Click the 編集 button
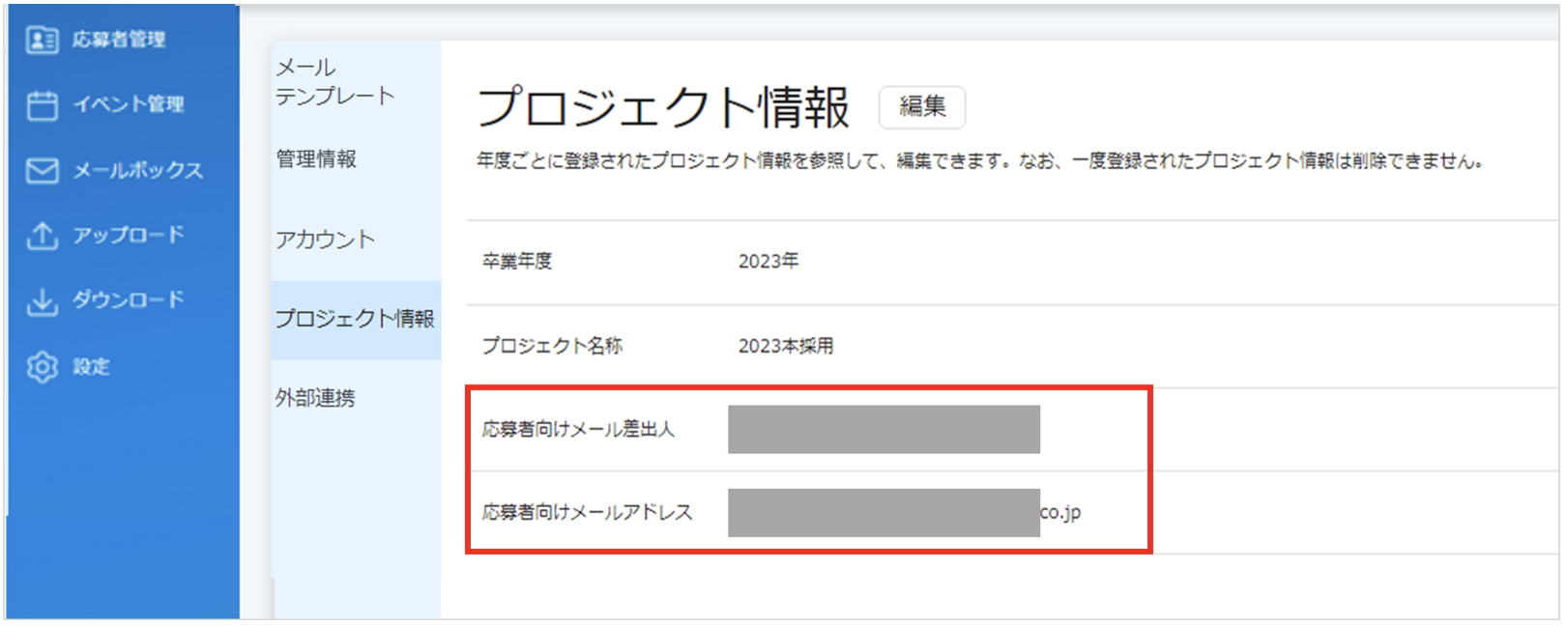This screenshot has height=626, width=1568. click(x=922, y=106)
